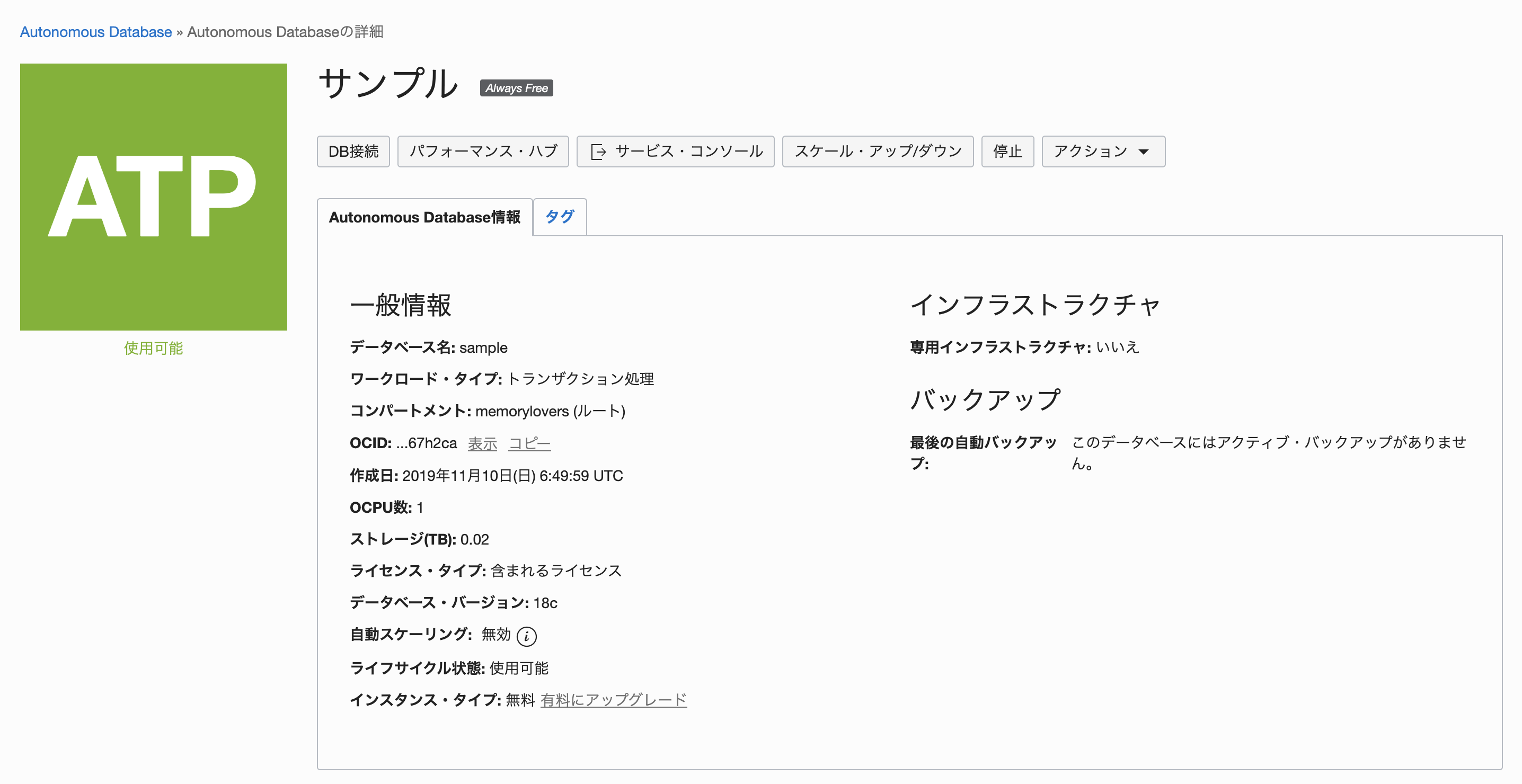
Task: Click the 停止 button
Action: 1007,152
